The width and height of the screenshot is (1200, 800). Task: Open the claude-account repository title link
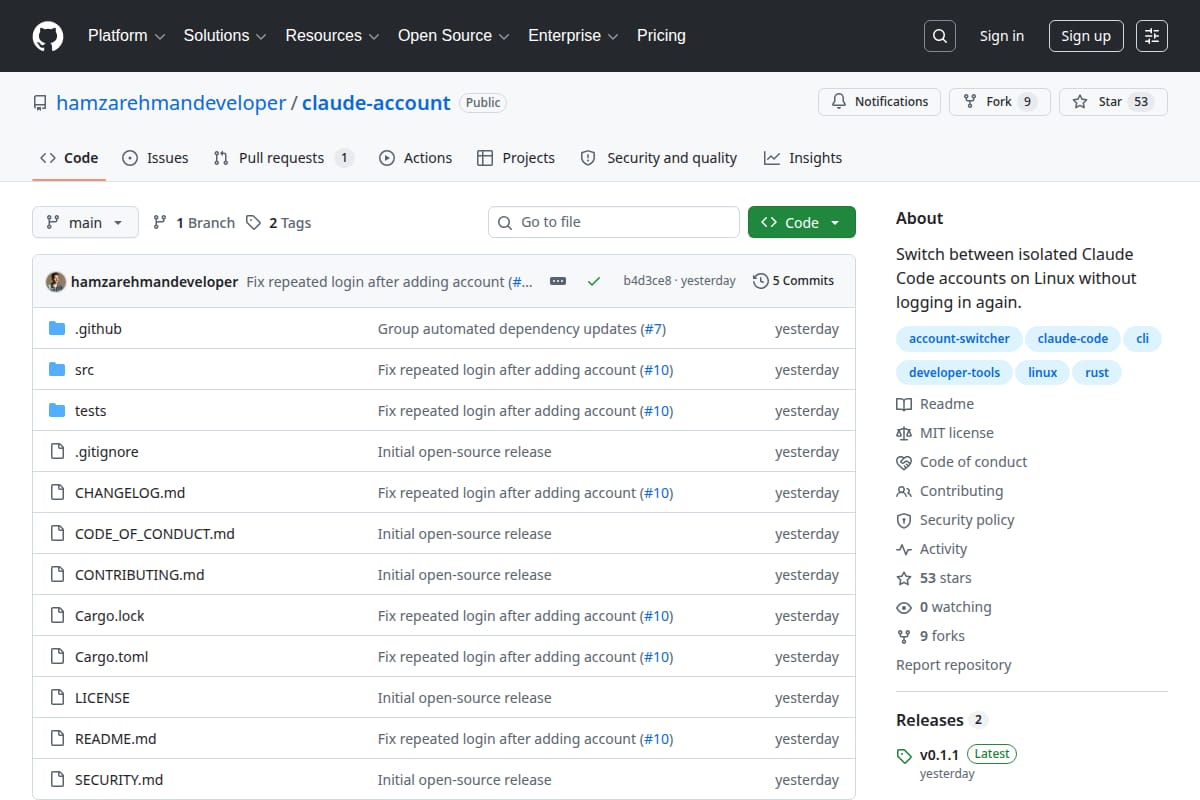coord(376,103)
